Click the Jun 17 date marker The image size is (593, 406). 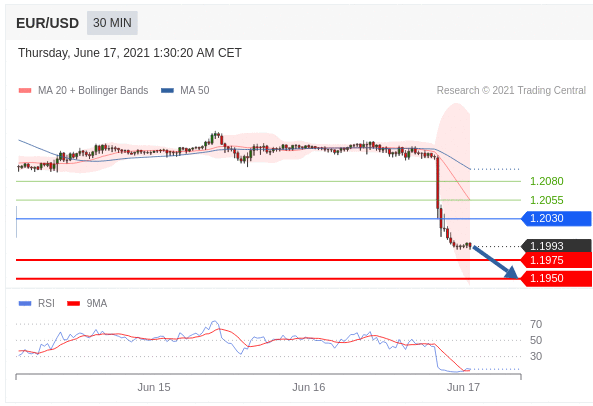pos(463,387)
